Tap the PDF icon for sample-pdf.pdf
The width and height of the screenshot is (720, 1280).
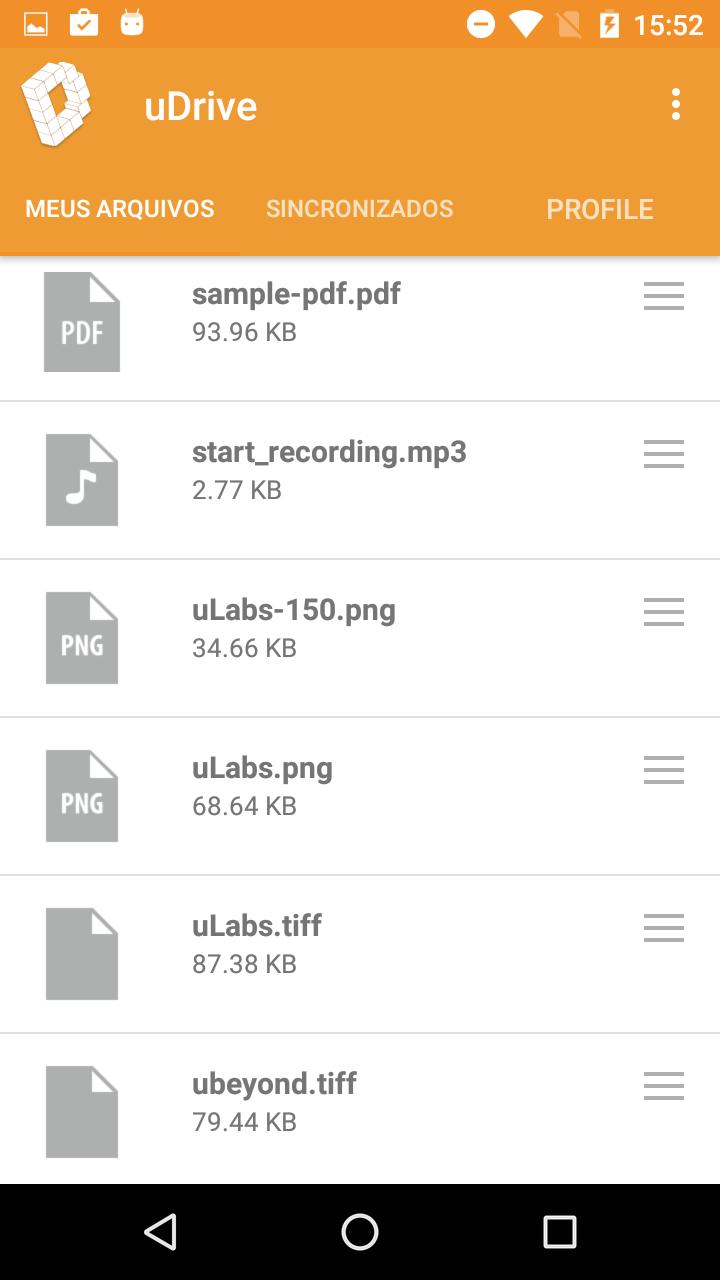coord(82,322)
